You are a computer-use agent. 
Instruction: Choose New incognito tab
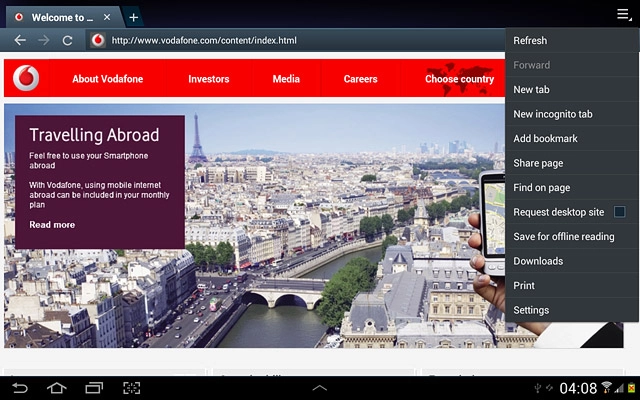pyautogui.click(x=552, y=114)
